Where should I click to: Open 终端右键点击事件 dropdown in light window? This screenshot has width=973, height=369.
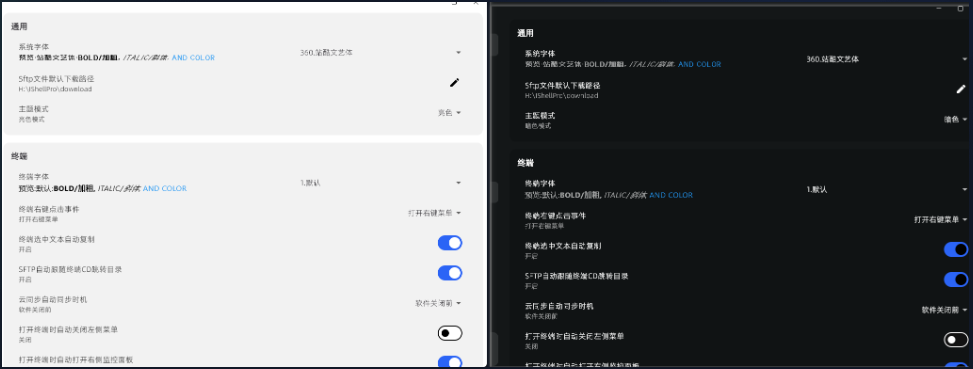(x=434, y=213)
